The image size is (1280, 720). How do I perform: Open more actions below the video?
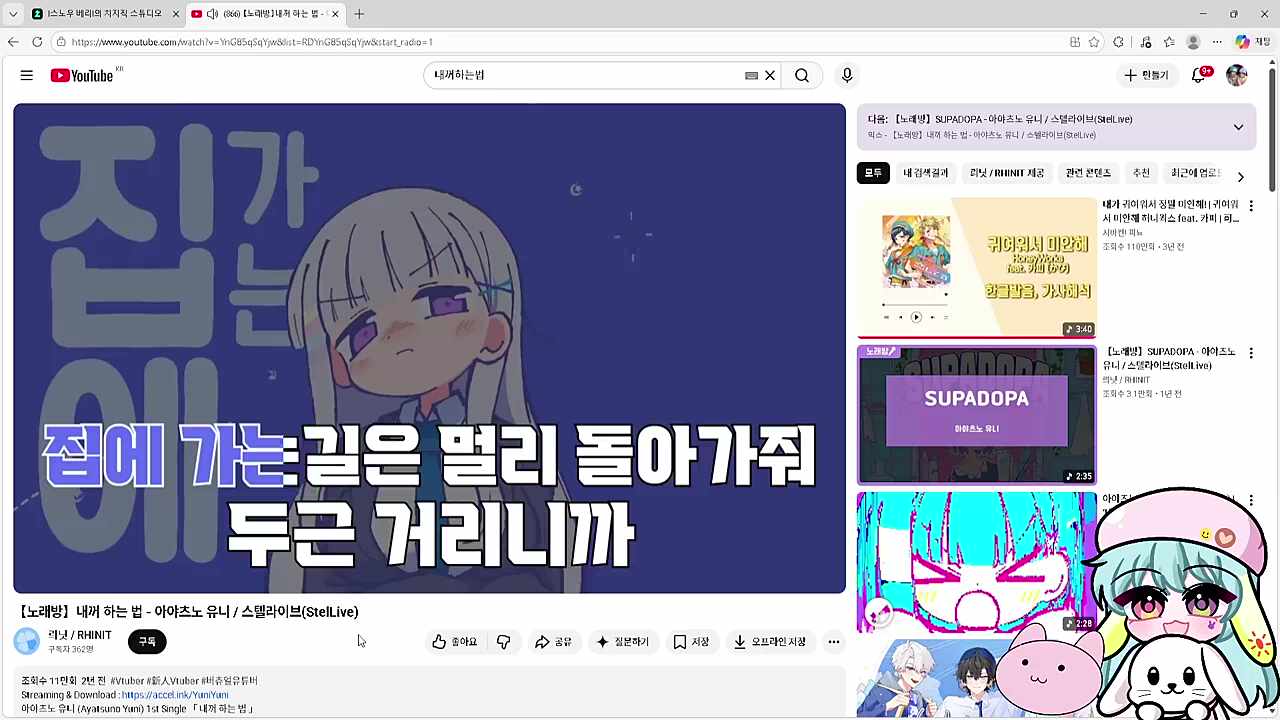click(x=834, y=642)
